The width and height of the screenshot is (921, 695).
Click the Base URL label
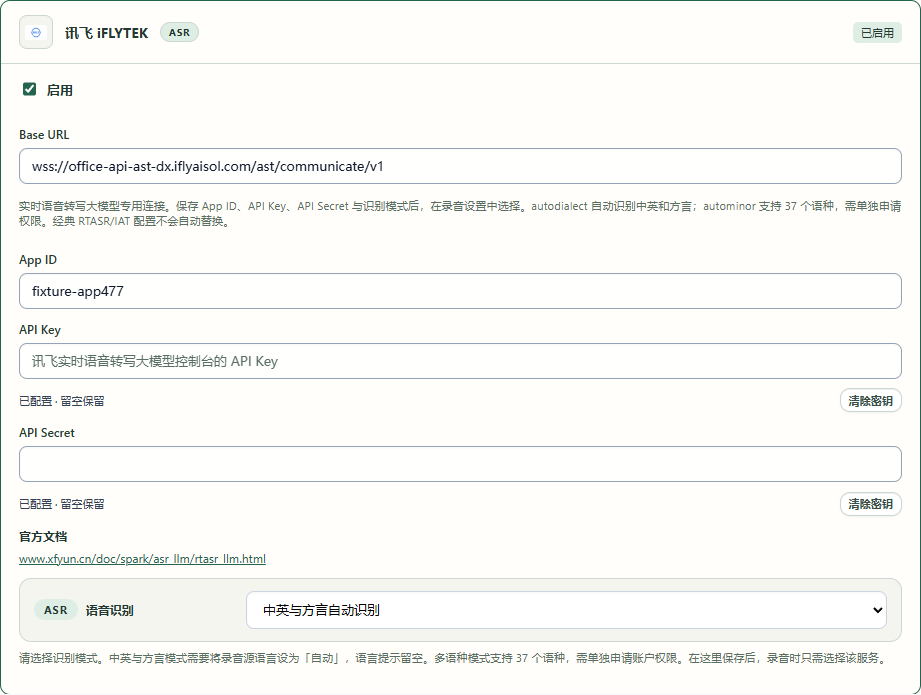44,135
